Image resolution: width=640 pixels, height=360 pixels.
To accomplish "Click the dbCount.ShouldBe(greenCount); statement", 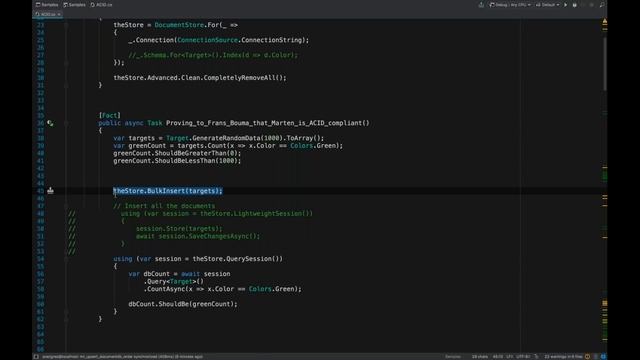I will click(183, 304).
